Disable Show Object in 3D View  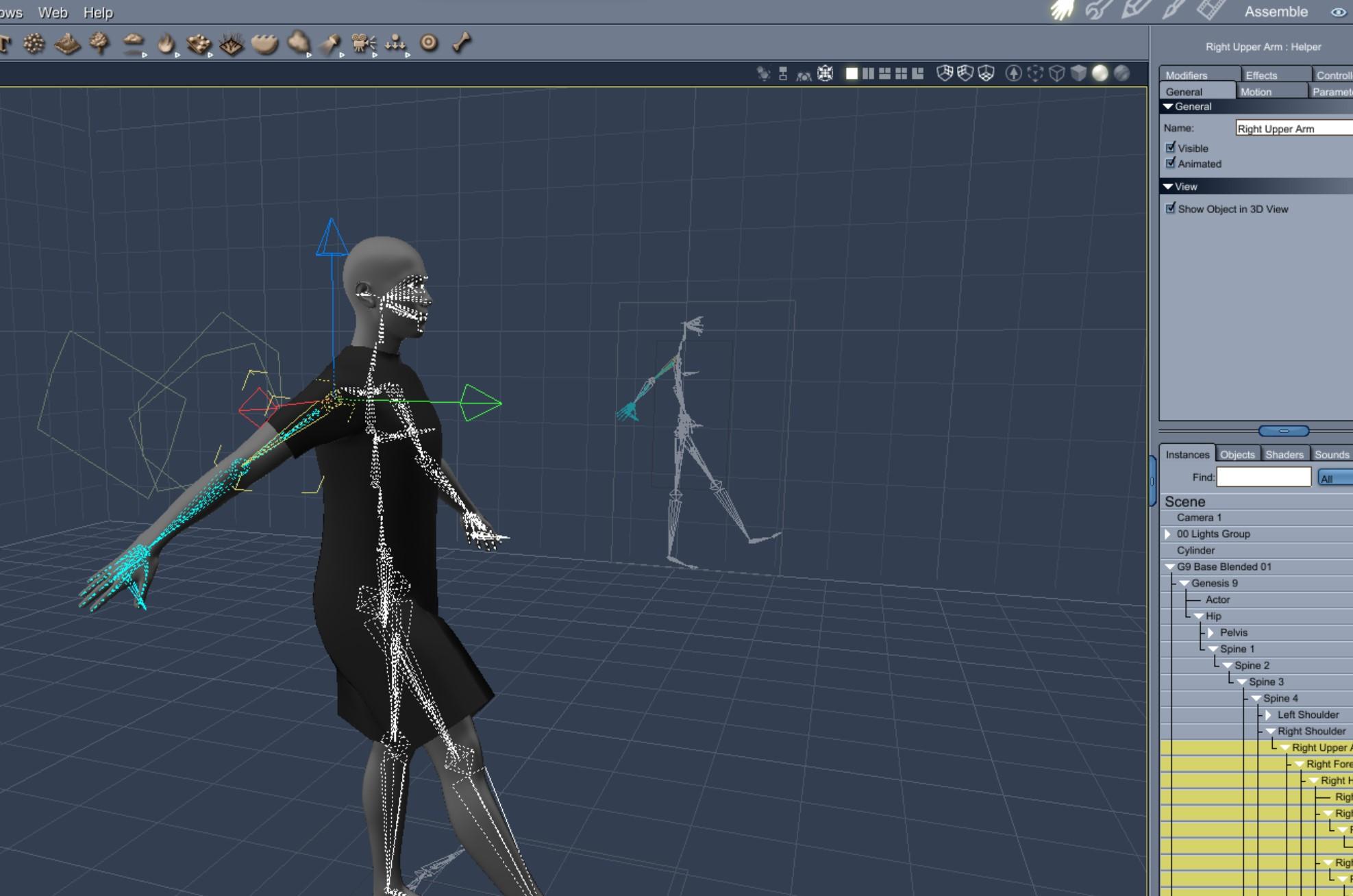[1171, 208]
